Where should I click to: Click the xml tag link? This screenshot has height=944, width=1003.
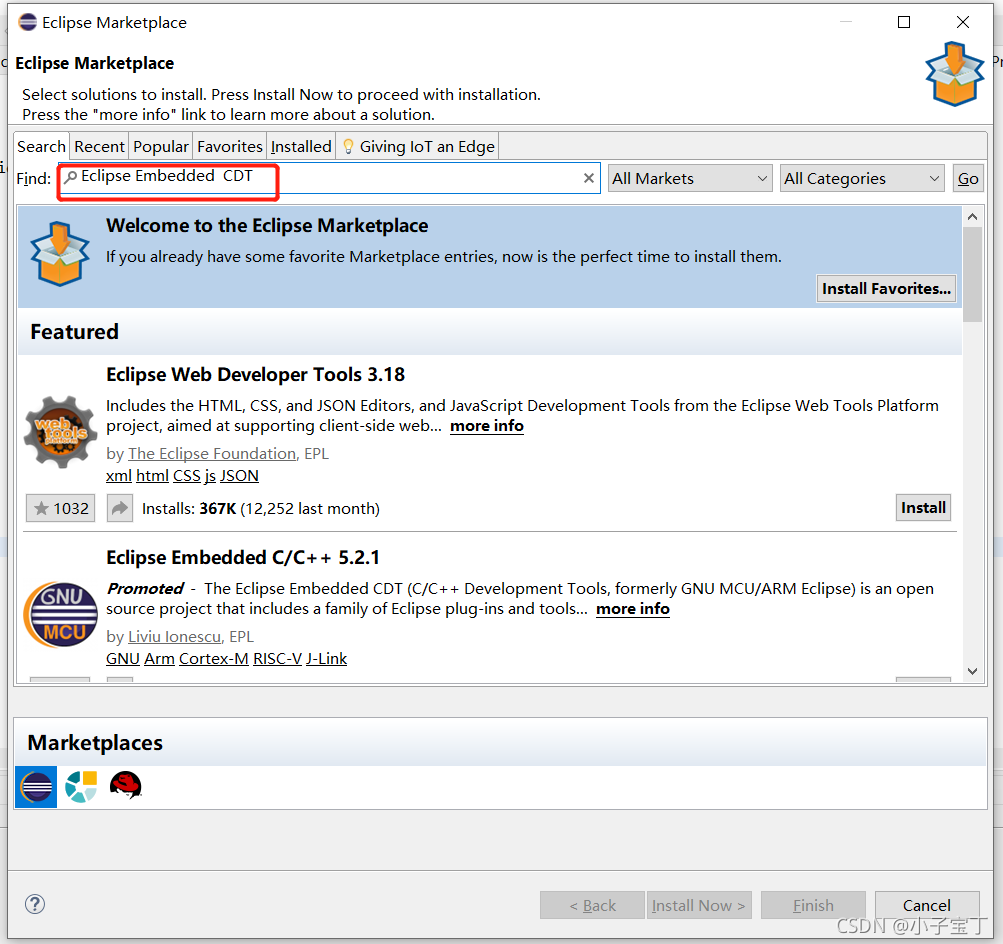119,476
